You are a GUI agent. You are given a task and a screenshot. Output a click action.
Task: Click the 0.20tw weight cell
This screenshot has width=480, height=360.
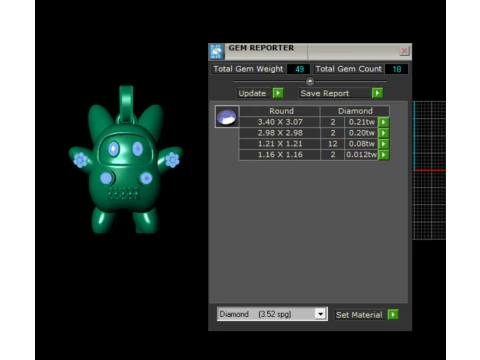pyautogui.click(x=361, y=133)
